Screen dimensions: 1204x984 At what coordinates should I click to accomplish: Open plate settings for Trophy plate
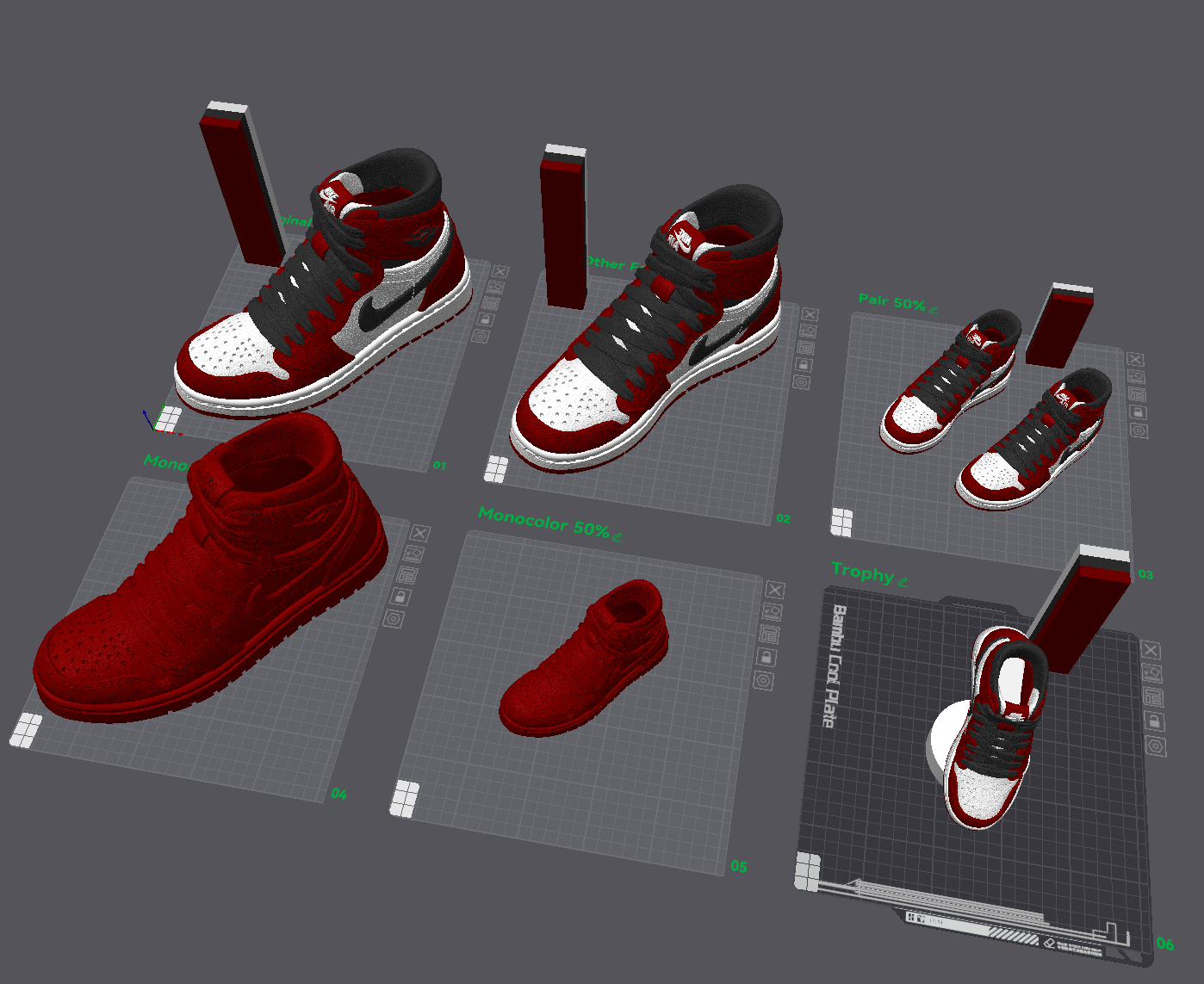pos(1156,746)
